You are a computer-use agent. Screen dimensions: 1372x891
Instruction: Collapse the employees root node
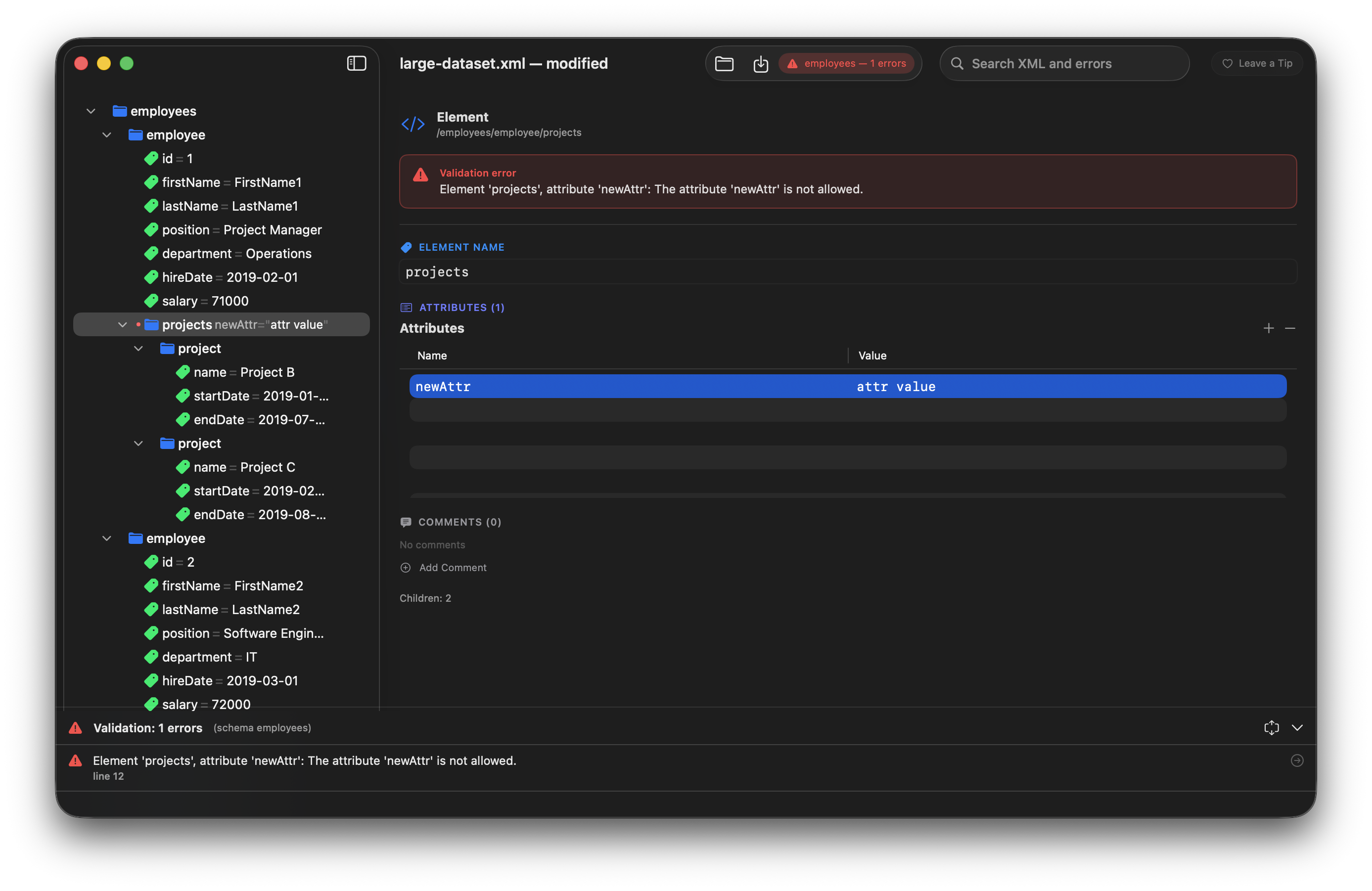pos(91,111)
